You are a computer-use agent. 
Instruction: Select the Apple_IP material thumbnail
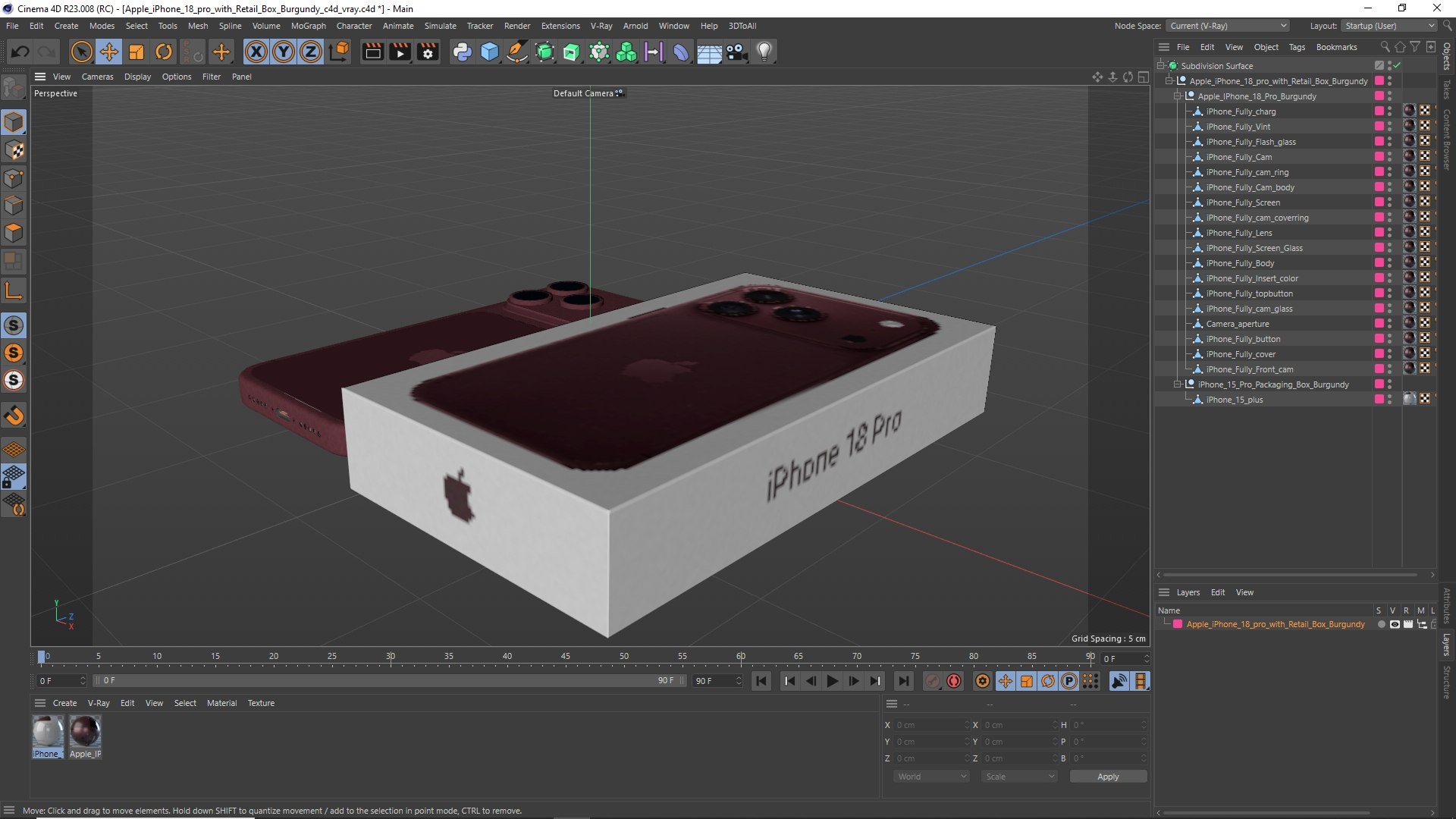(x=85, y=732)
